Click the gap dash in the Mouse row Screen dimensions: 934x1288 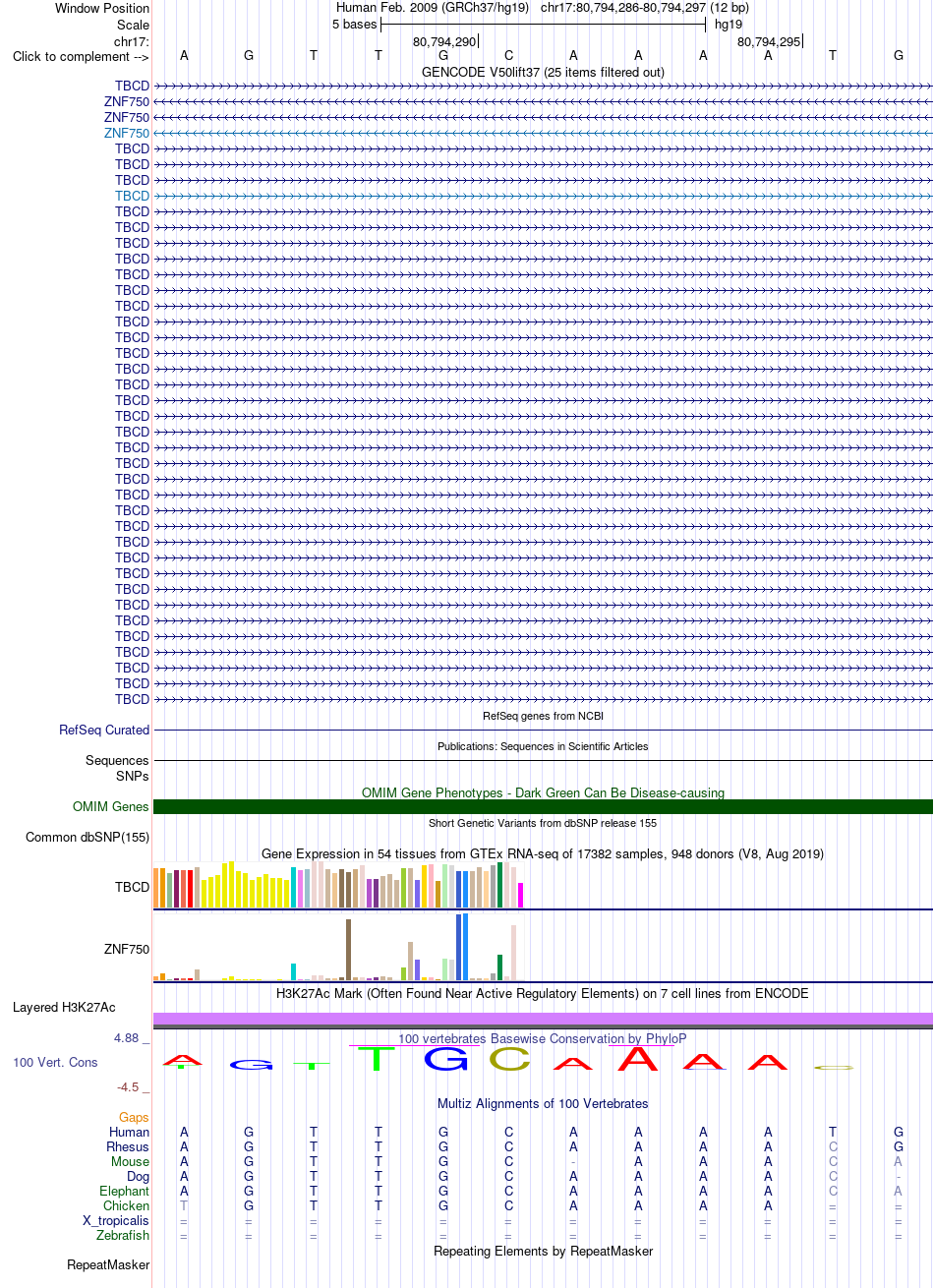point(573,1162)
